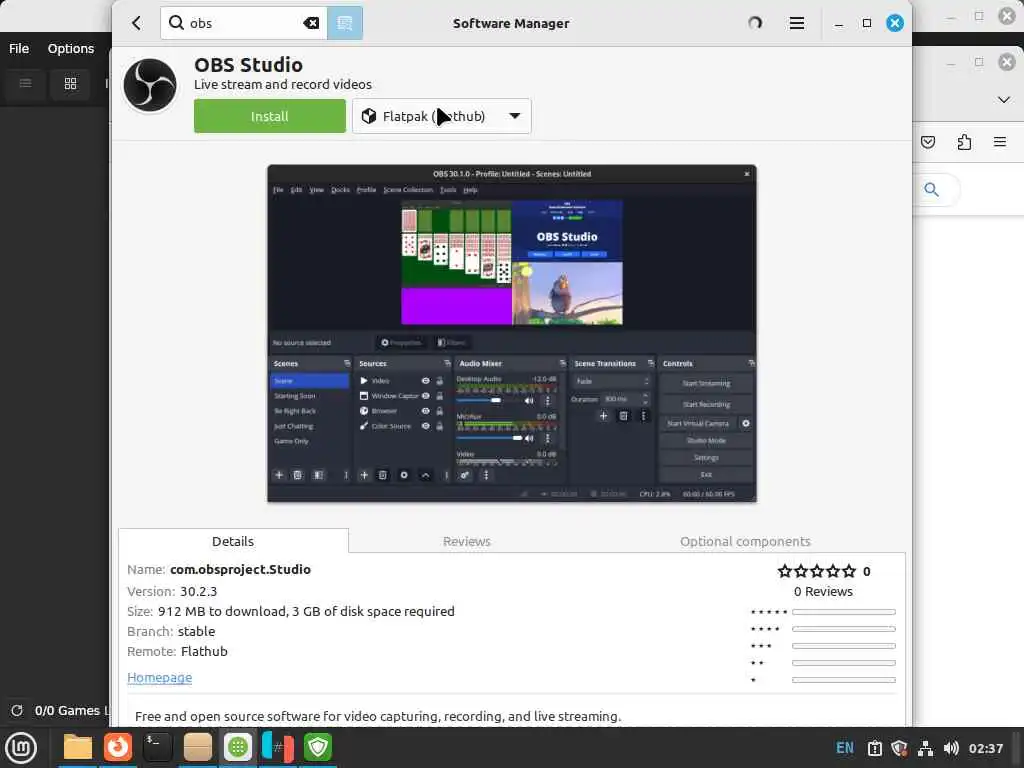Screen dimensions: 1024x768
Task: Maximize the Software Manager window
Action: tap(867, 23)
